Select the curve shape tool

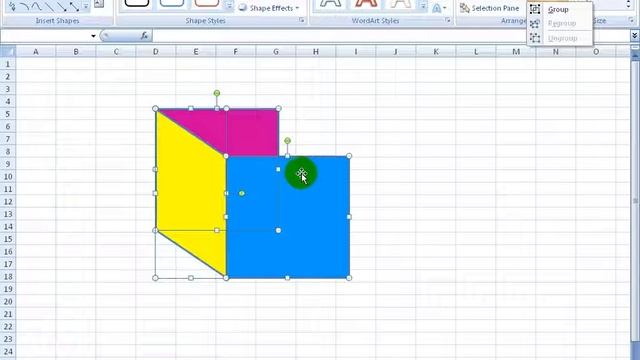[x=37, y=6]
